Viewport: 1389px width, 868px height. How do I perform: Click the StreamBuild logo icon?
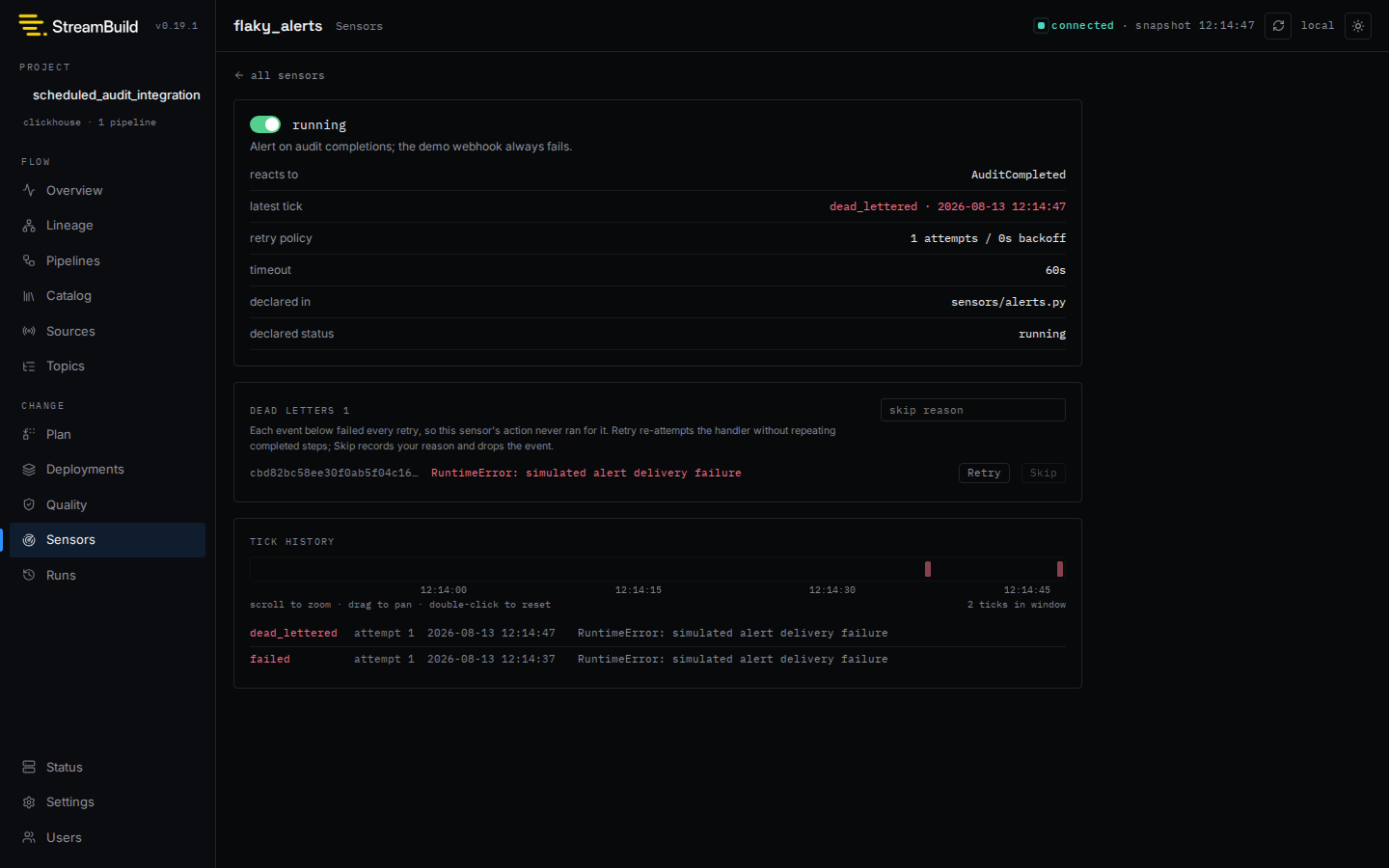pos(32,25)
